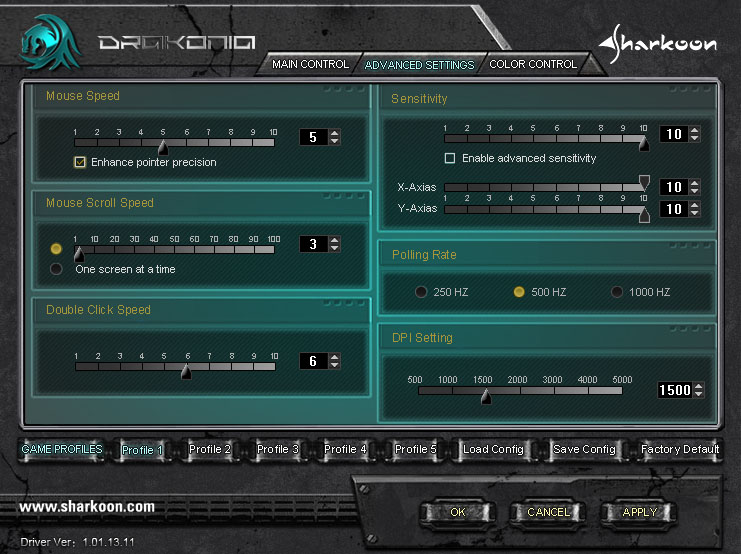The image size is (741, 554).
Task: Open Advanced Settings tab
Action: pyautogui.click(x=419, y=65)
